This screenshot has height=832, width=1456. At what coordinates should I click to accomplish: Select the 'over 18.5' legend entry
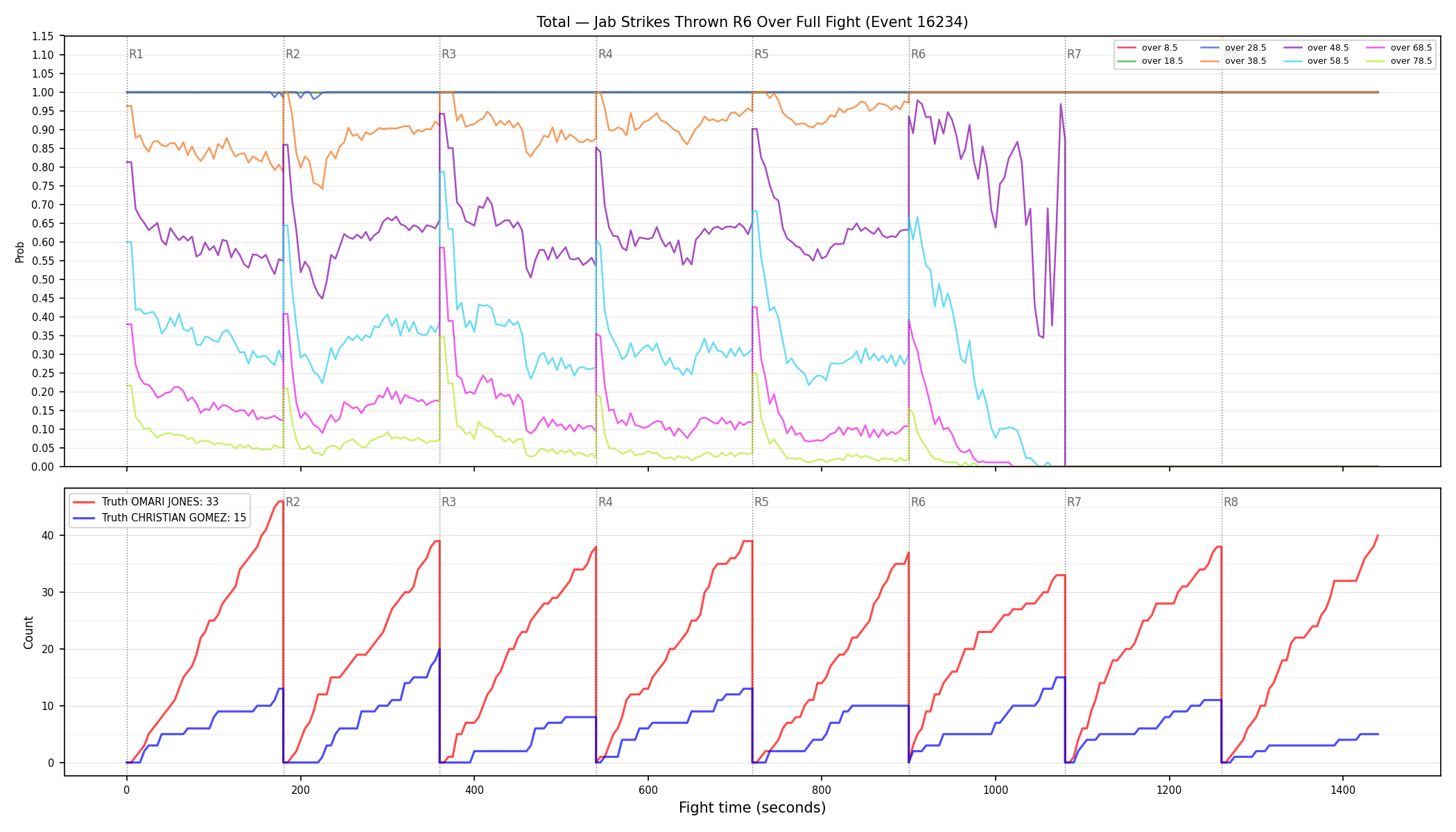tap(1150, 61)
